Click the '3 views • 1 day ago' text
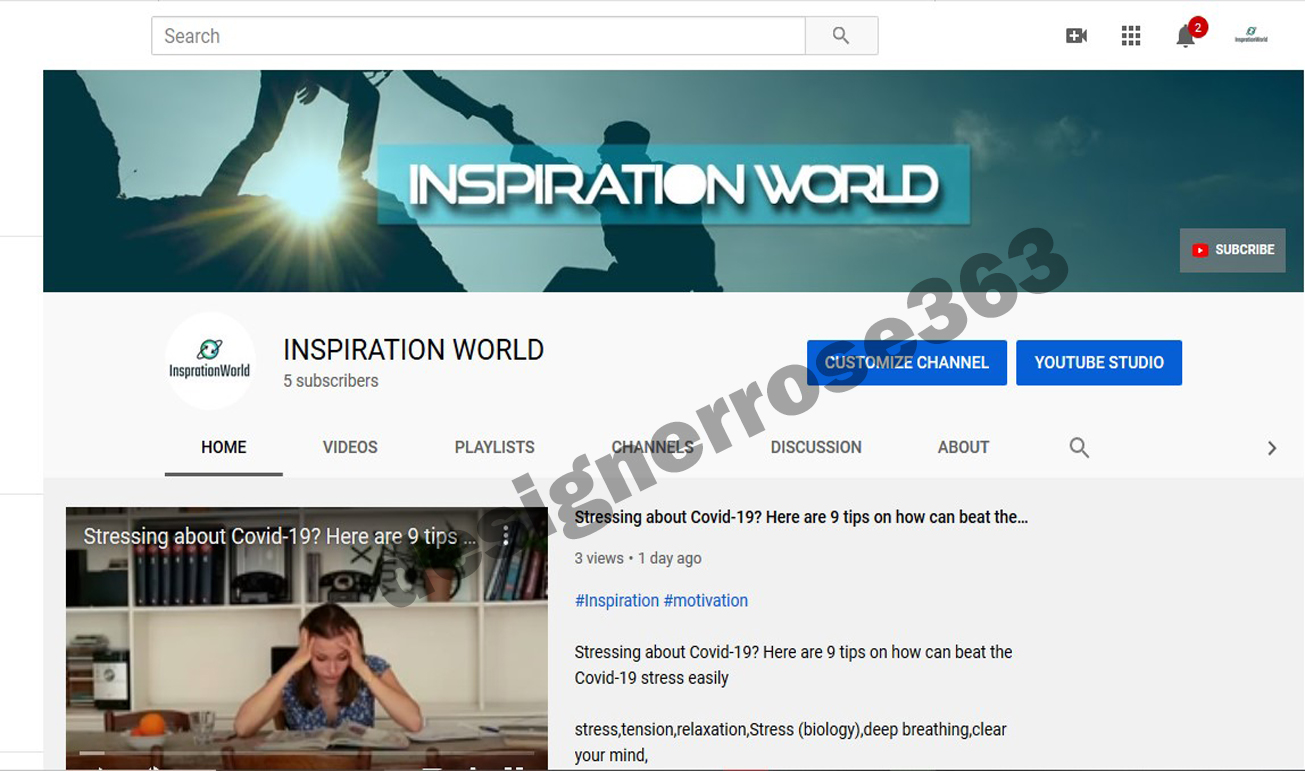The image size is (1305, 771). tap(638, 558)
